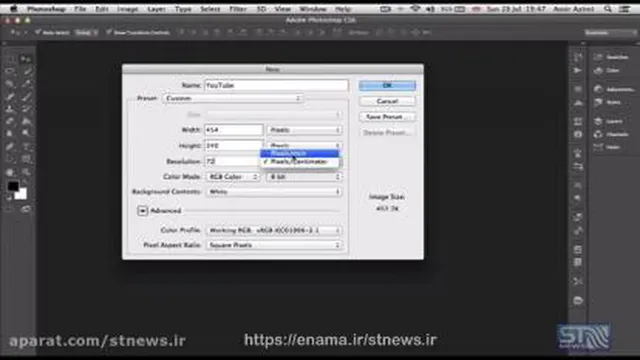Select the Crop tool
This screenshot has width=640, height=360.
10,84
